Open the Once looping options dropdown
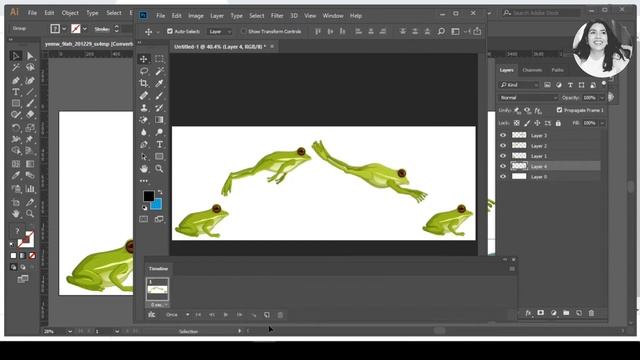 pos(178,315)
